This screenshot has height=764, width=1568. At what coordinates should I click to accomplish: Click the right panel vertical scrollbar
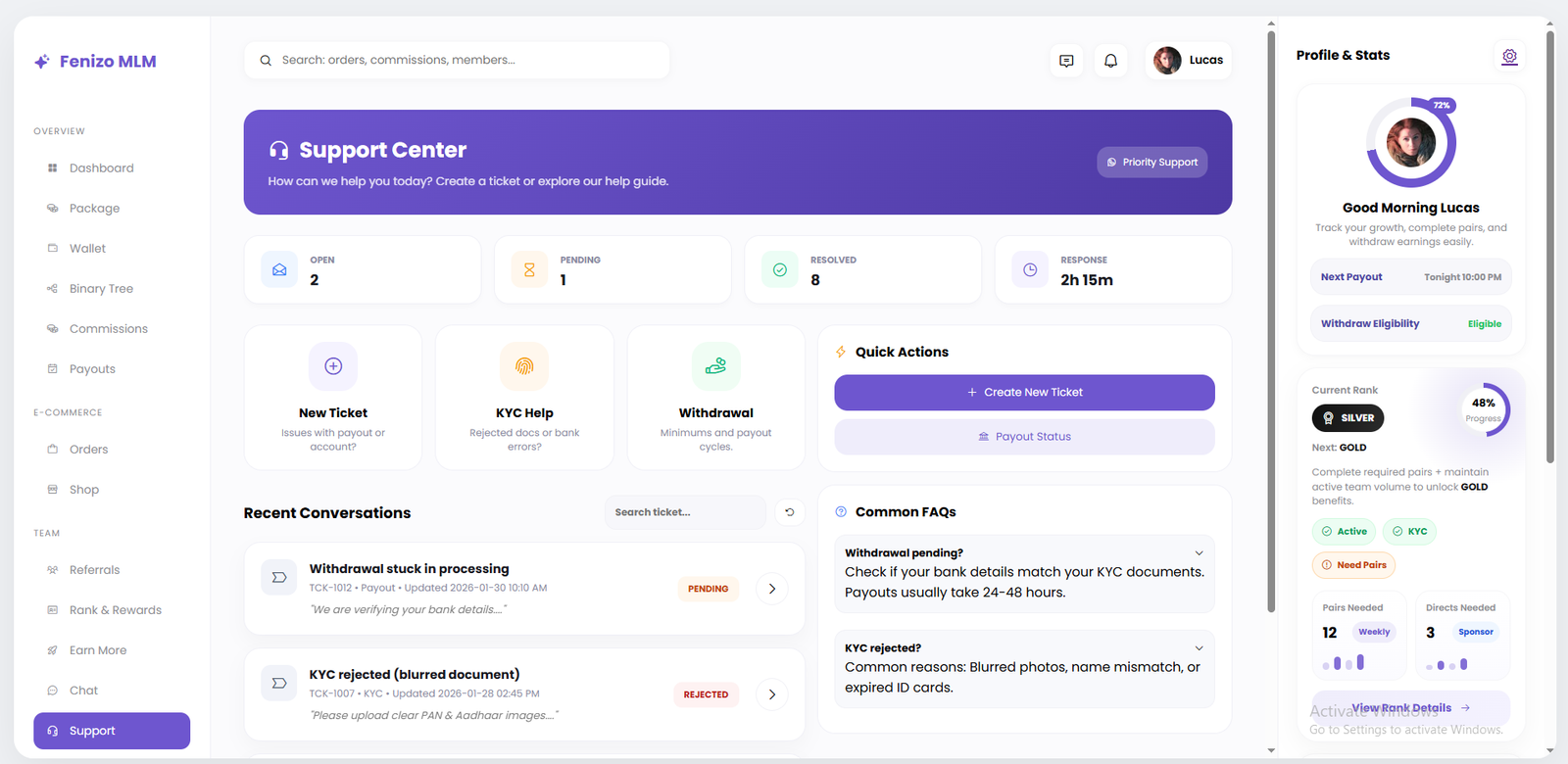[x=1549, y=248]
